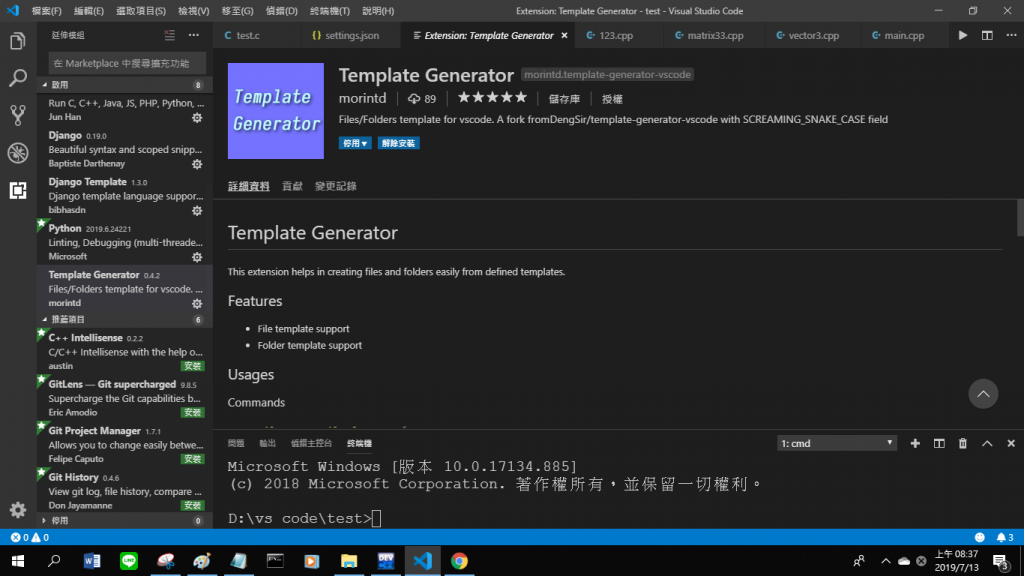1024x576 pixels.
Task: Open the Help menu
Action: [378, 11]
